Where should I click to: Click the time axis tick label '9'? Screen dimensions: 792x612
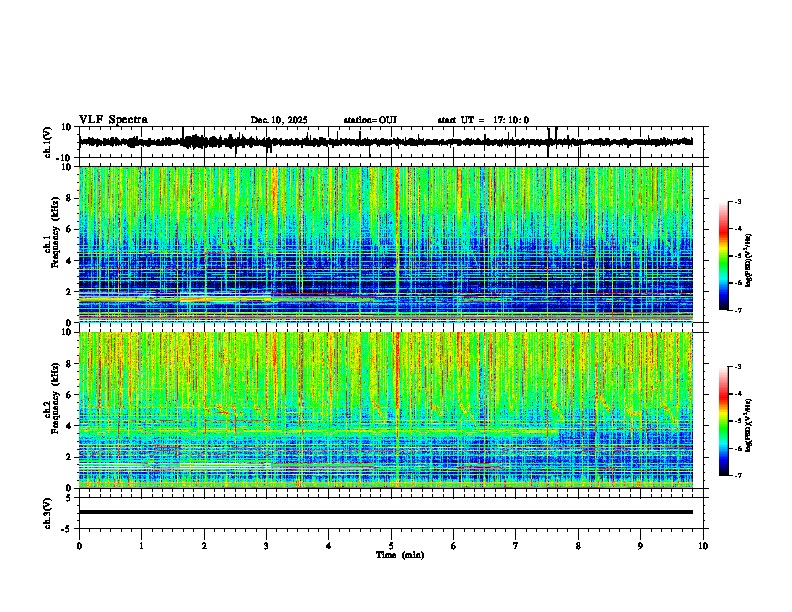pos(640,546)
